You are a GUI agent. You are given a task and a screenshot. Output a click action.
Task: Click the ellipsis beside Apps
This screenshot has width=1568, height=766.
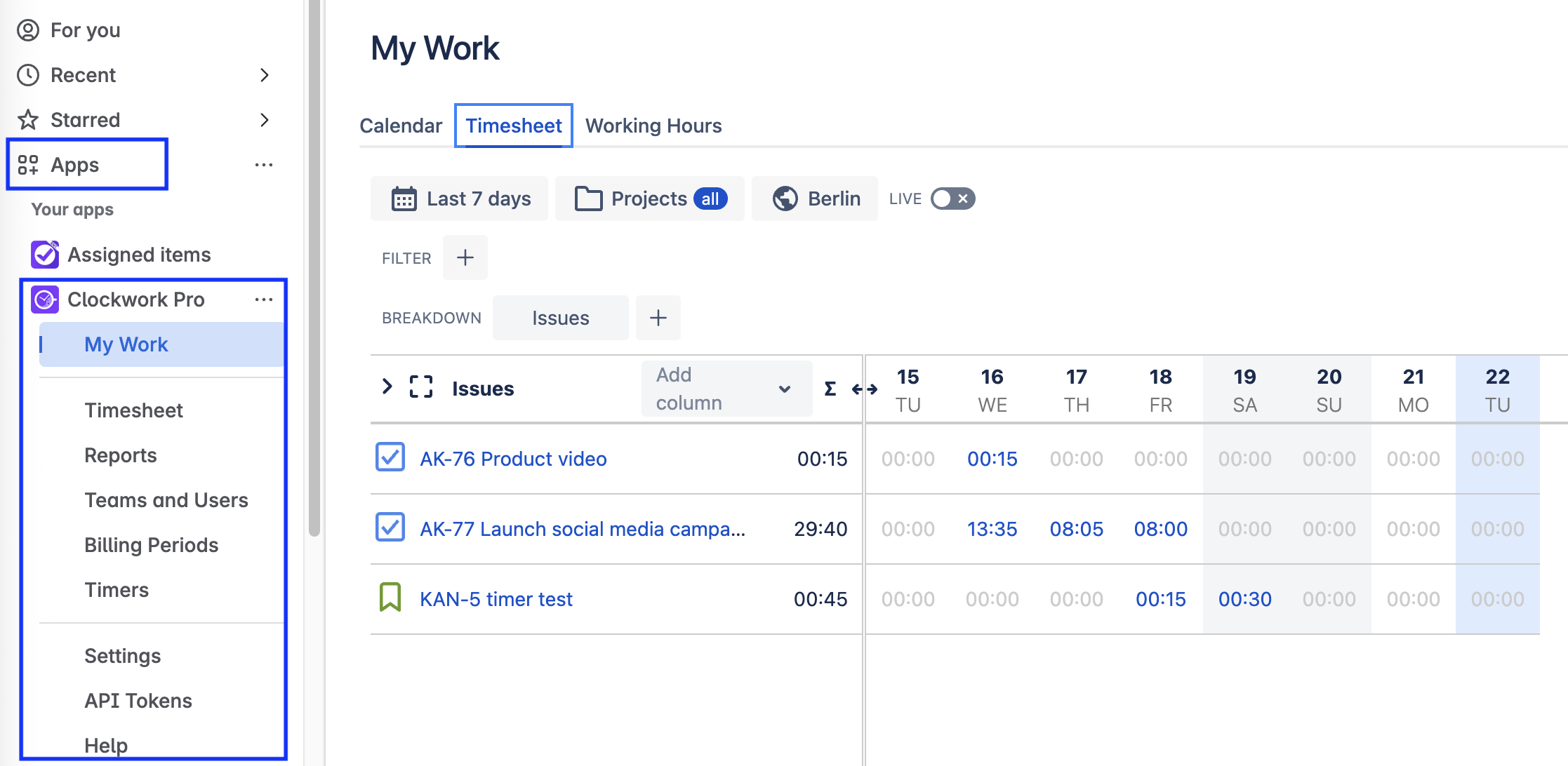point(264,165)
